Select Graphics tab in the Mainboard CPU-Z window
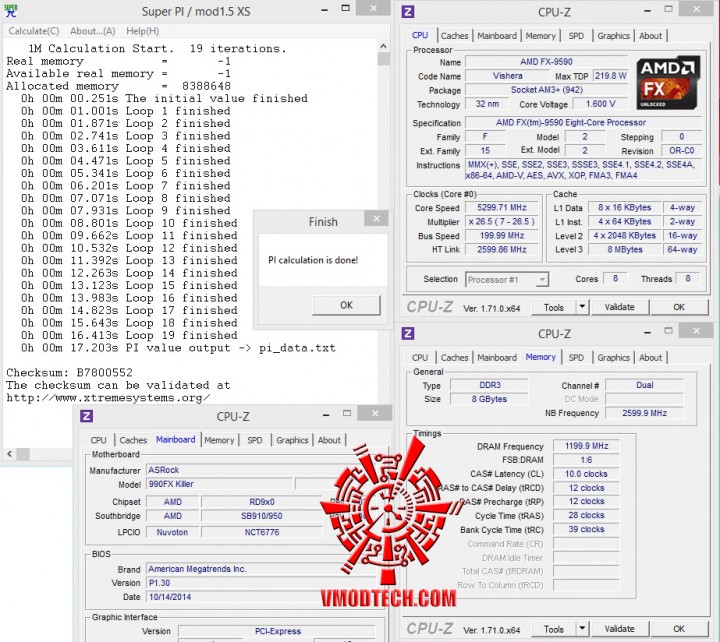720x642 pixels. click(x=292, y=440)
